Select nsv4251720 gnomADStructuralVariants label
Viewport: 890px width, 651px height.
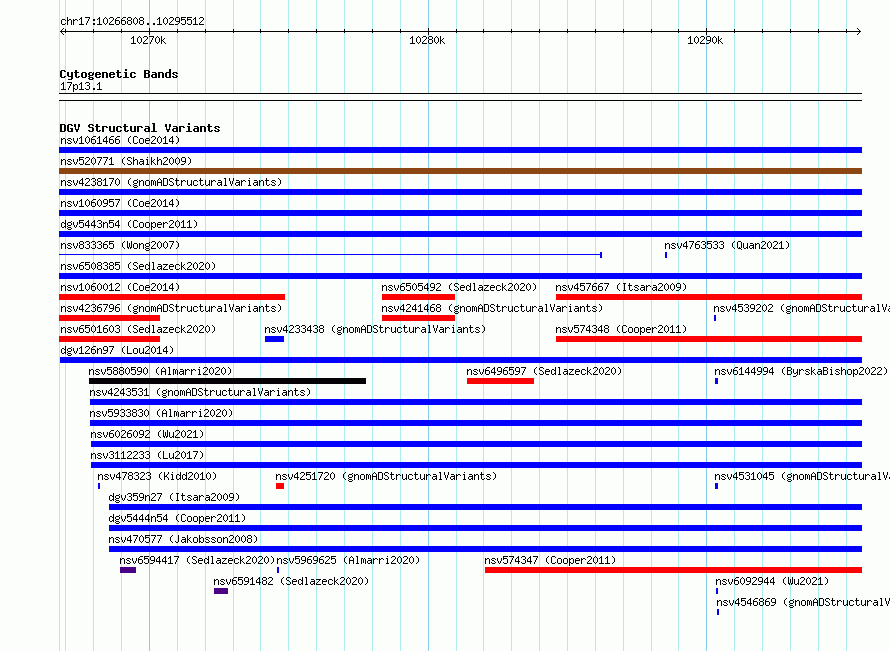click(386, 476)
